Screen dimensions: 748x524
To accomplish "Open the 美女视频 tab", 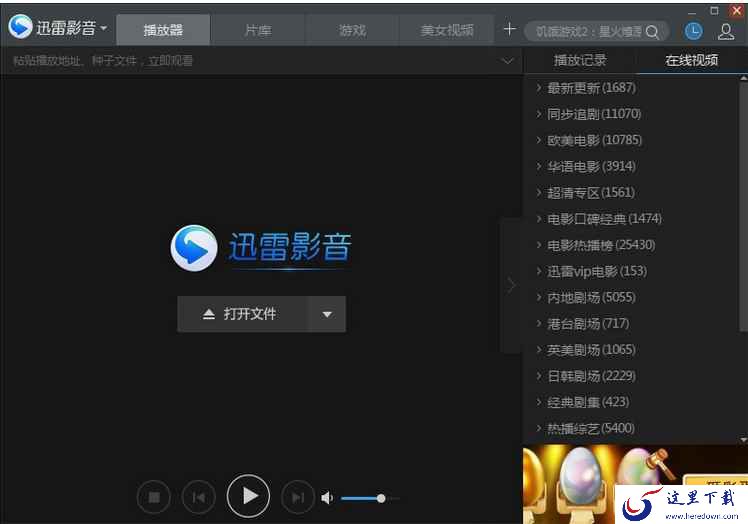I will click(447, 30).
